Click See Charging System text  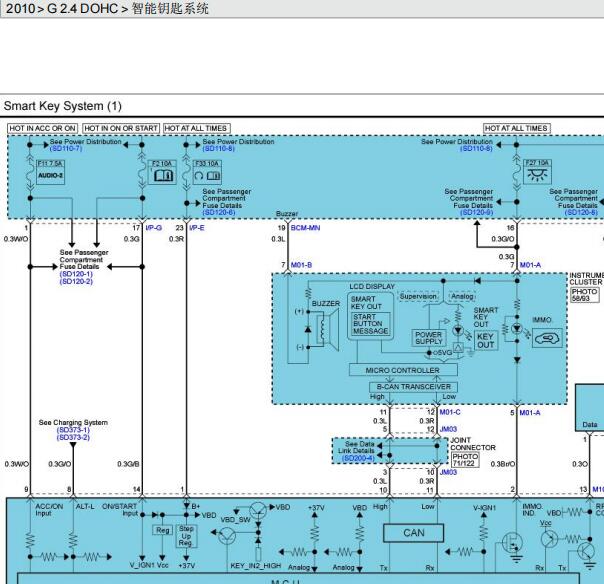(x=73, y=423)
